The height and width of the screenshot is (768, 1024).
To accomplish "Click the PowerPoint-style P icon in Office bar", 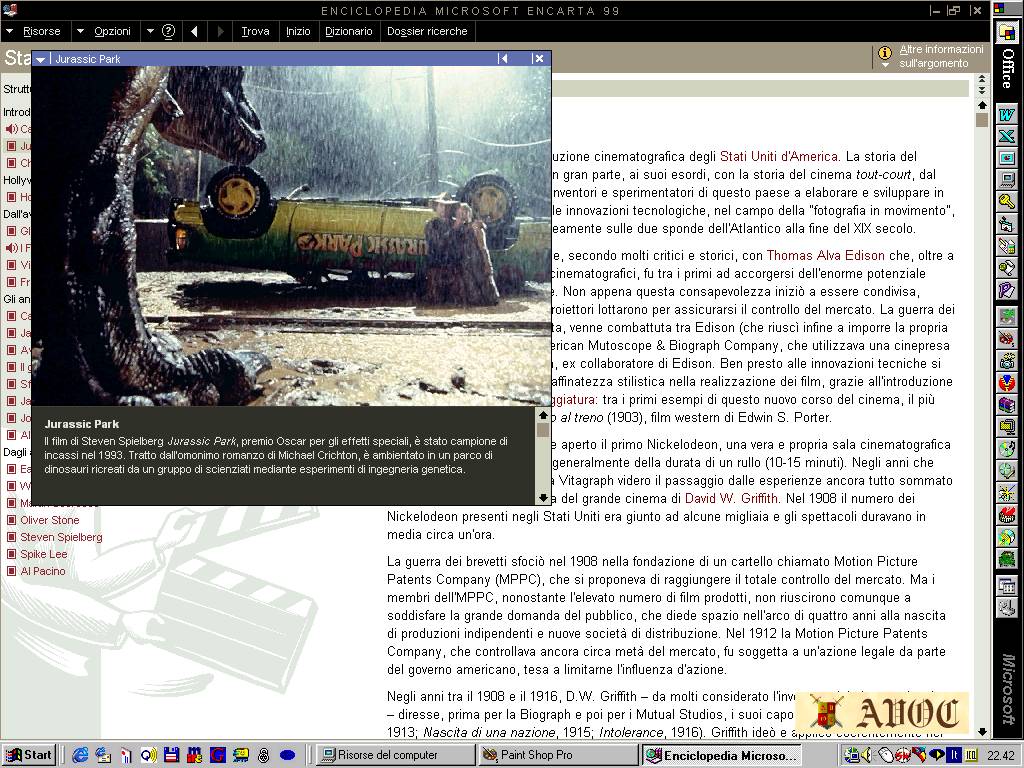I will [1006, 289].
